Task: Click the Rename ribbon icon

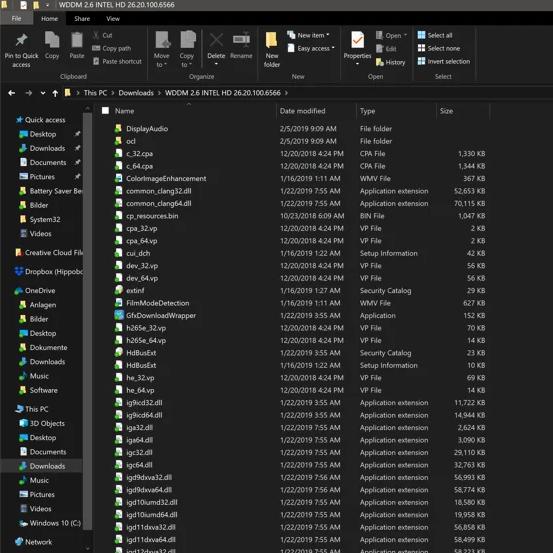Action: pos(241,40)
